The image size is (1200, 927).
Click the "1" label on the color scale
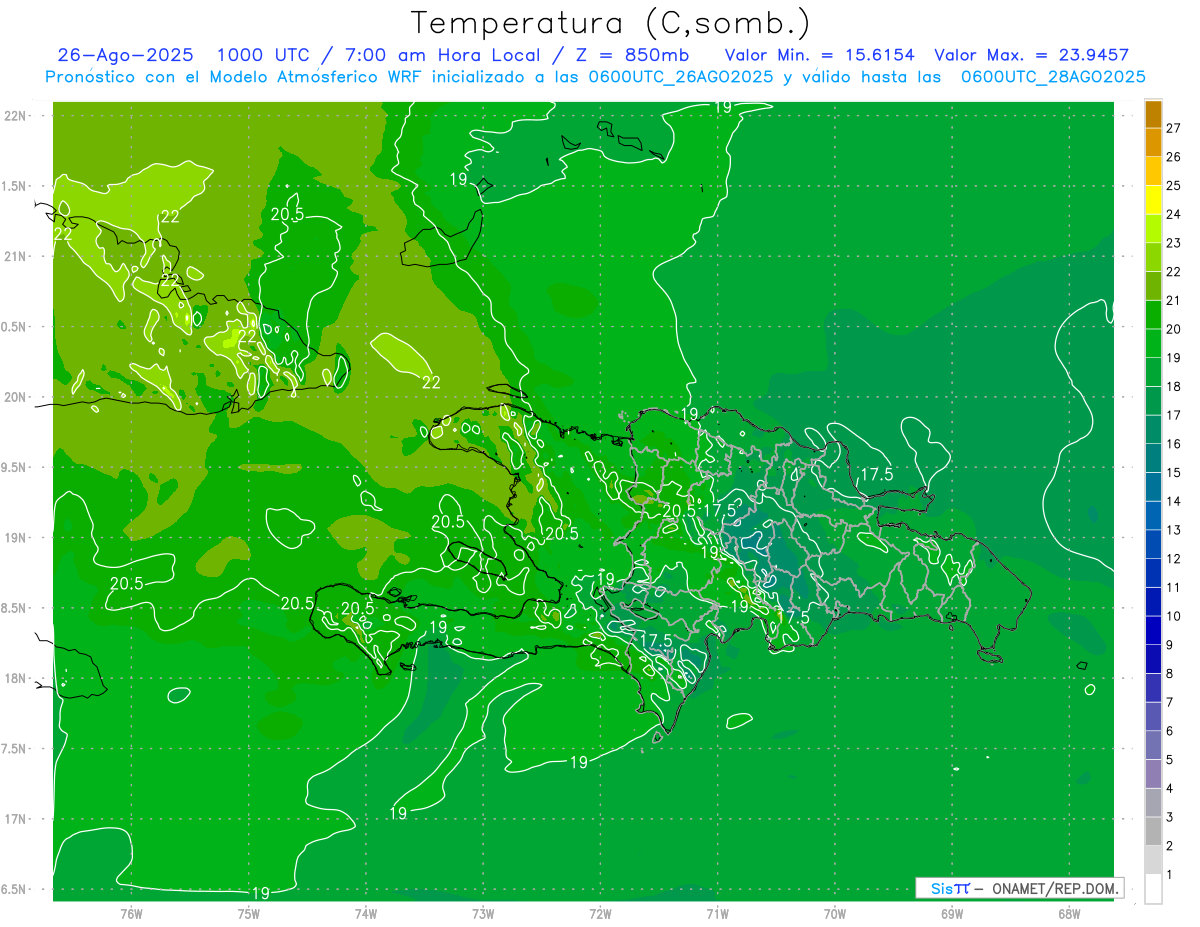(x=1170, y=875)
